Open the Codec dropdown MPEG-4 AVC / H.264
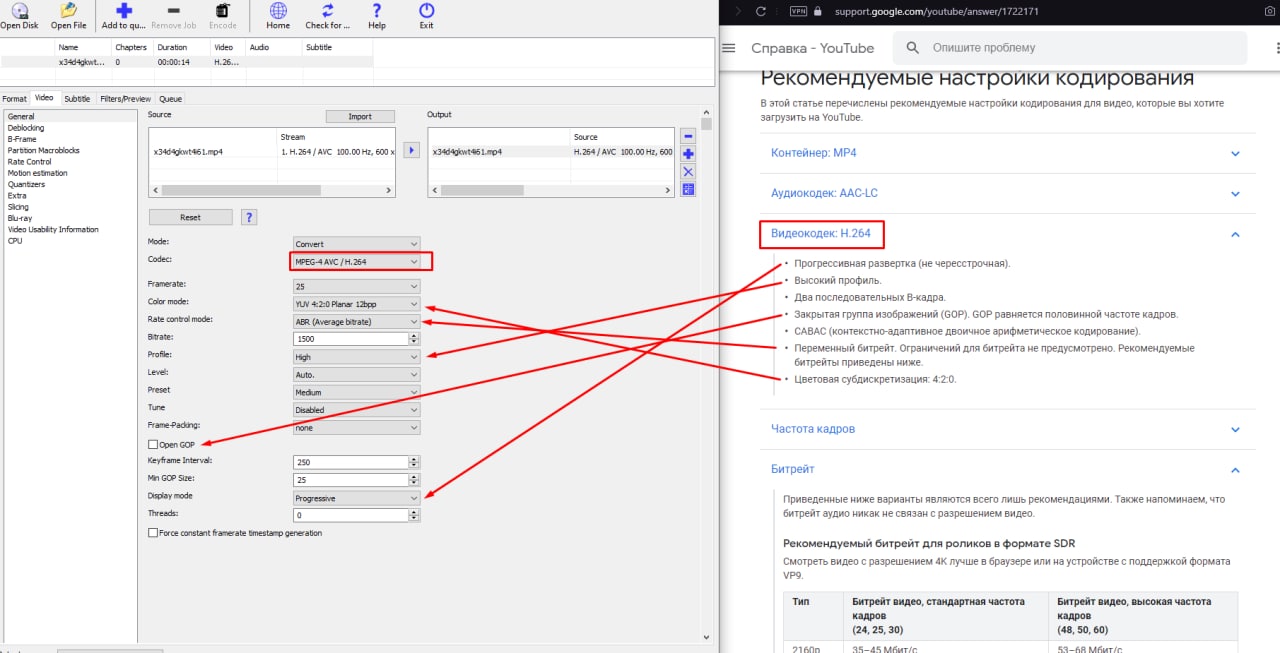The width and height of the screenshot is (1280, 653). [x=356, y=262]
